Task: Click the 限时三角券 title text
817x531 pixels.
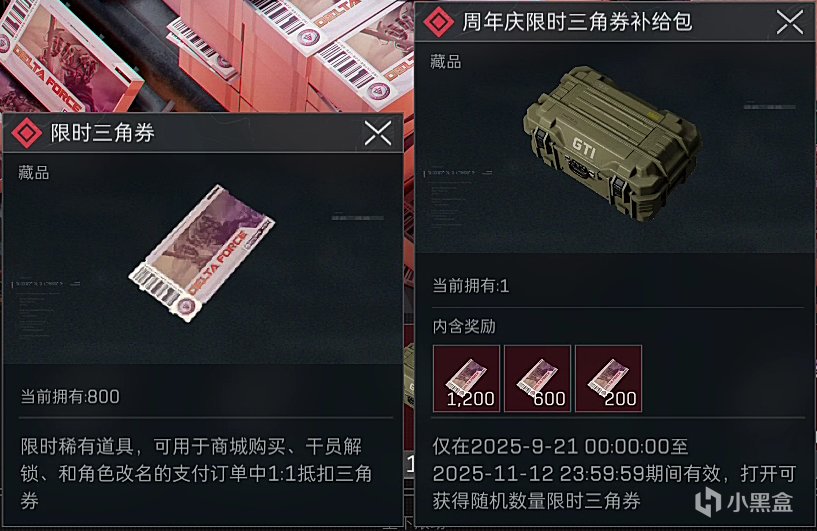Action: point(103,133)
